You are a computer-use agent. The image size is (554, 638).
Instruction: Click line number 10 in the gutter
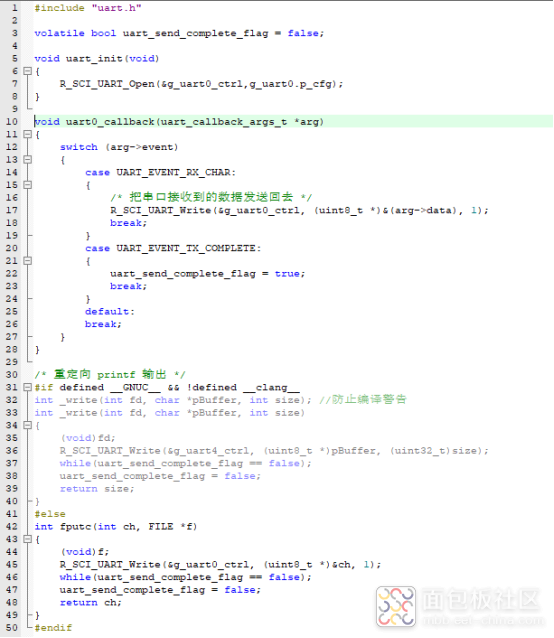[x=12, y=122]
